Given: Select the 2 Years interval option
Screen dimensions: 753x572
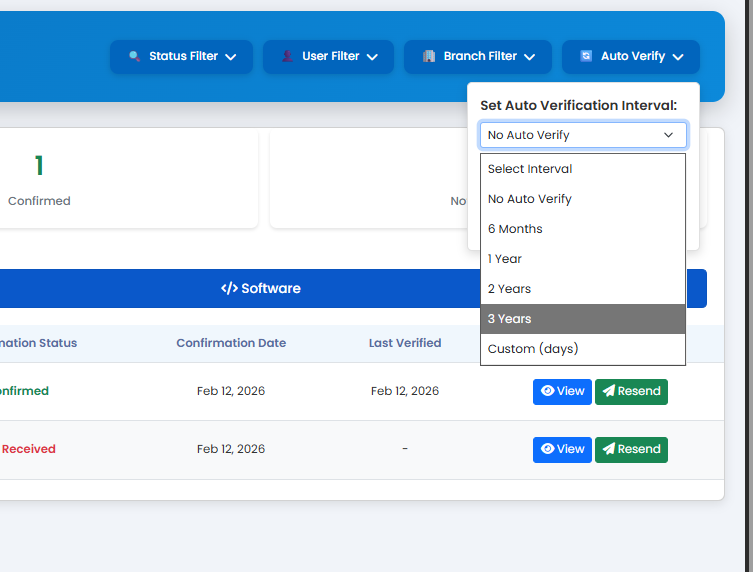Looking at the screenshot, I should click(x=583, y=289).
